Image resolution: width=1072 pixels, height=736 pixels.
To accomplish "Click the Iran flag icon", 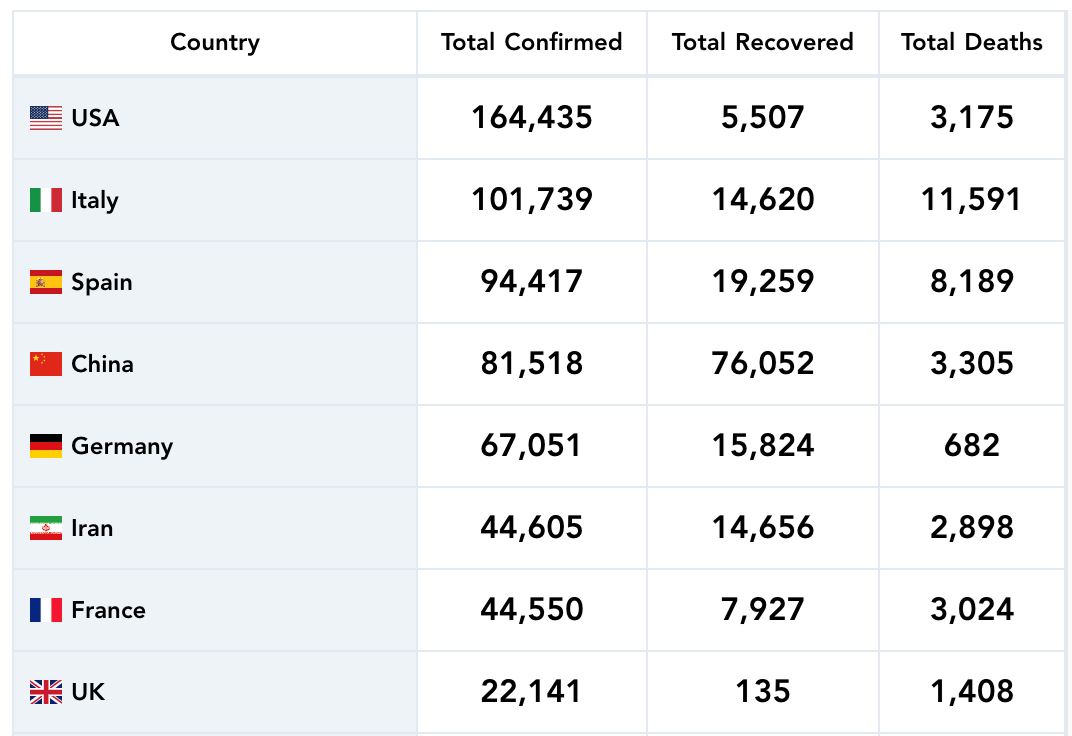I will click(x=46, y=528).
